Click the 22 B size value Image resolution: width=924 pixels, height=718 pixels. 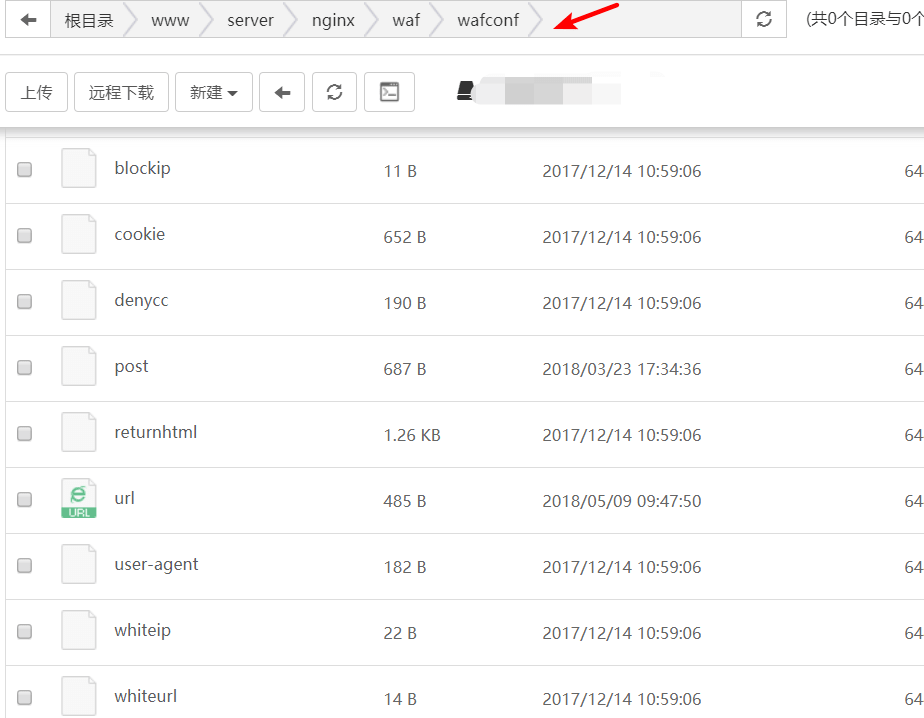pyautogui.click(x=400, y=633)
